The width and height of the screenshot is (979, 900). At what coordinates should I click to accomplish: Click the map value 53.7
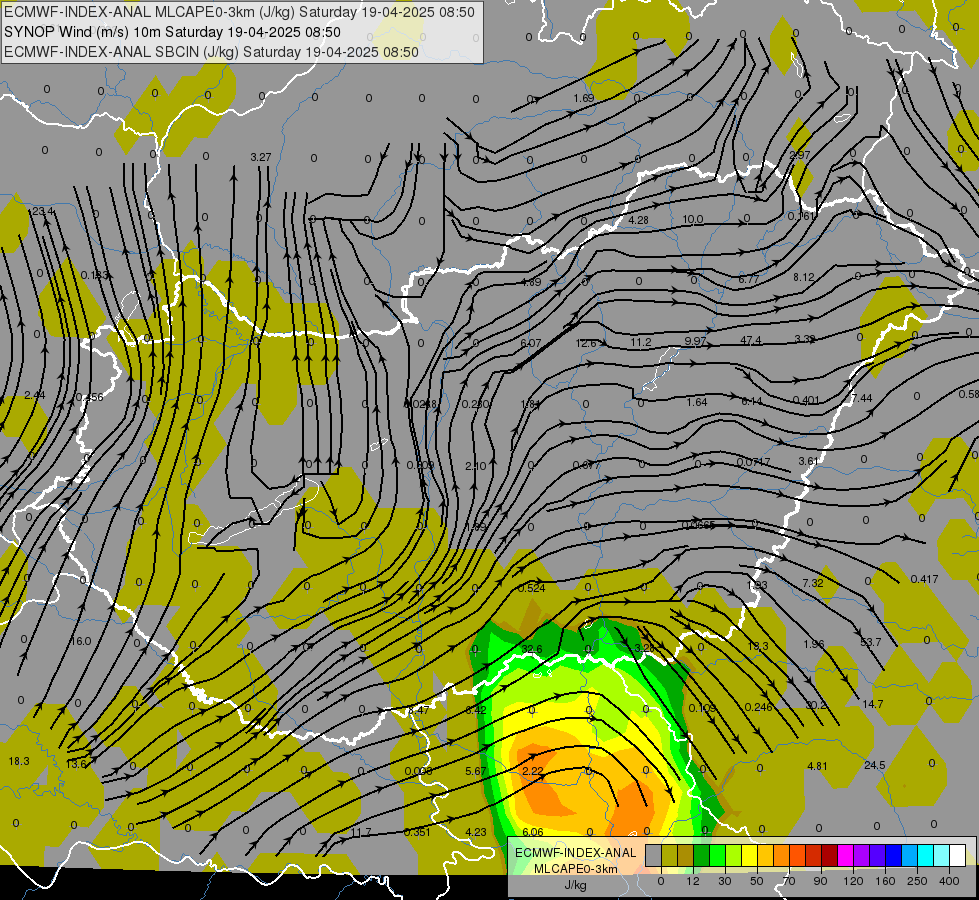point(870,642)
